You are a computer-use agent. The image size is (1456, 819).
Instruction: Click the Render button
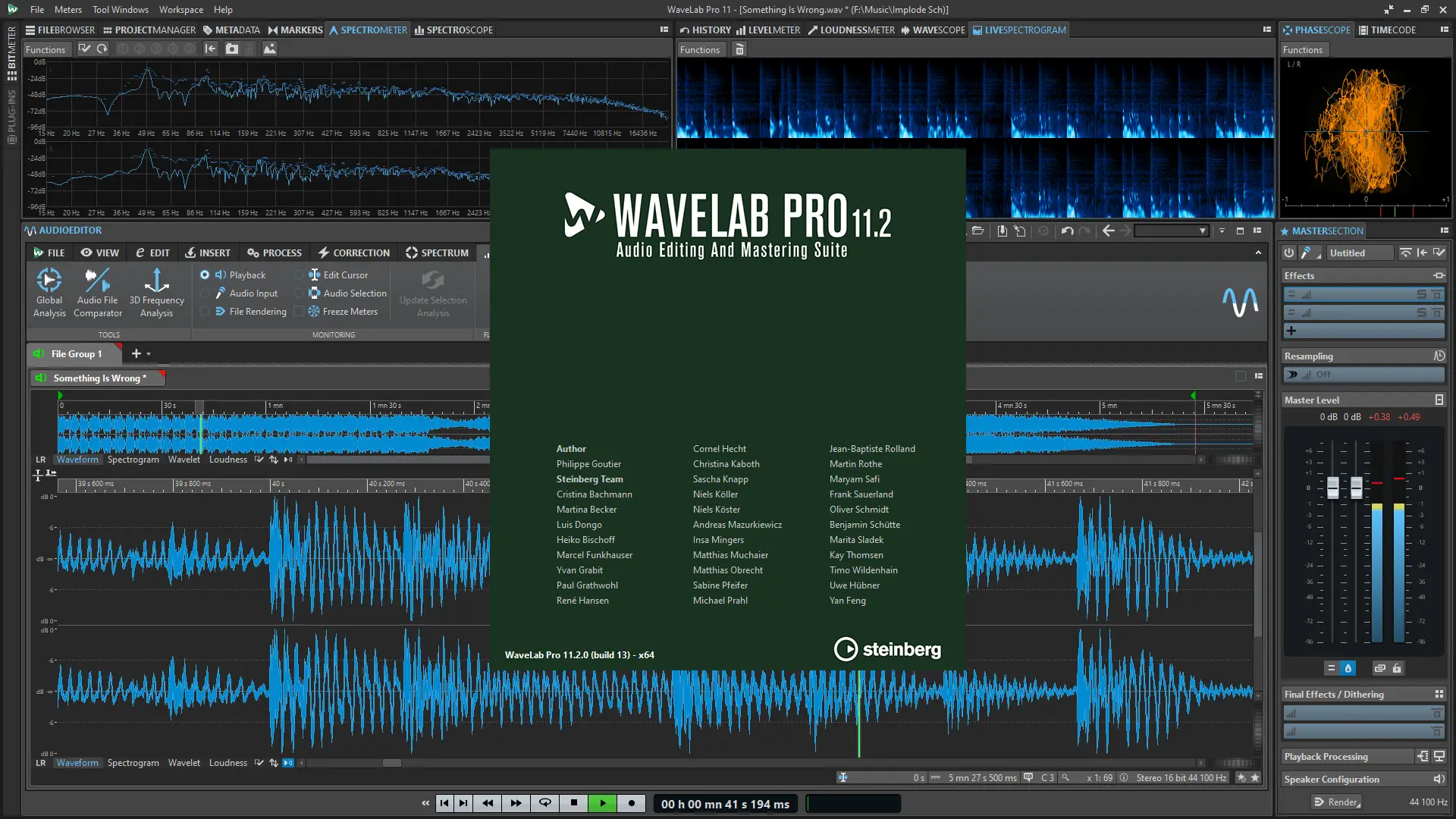click(1336, 802)
